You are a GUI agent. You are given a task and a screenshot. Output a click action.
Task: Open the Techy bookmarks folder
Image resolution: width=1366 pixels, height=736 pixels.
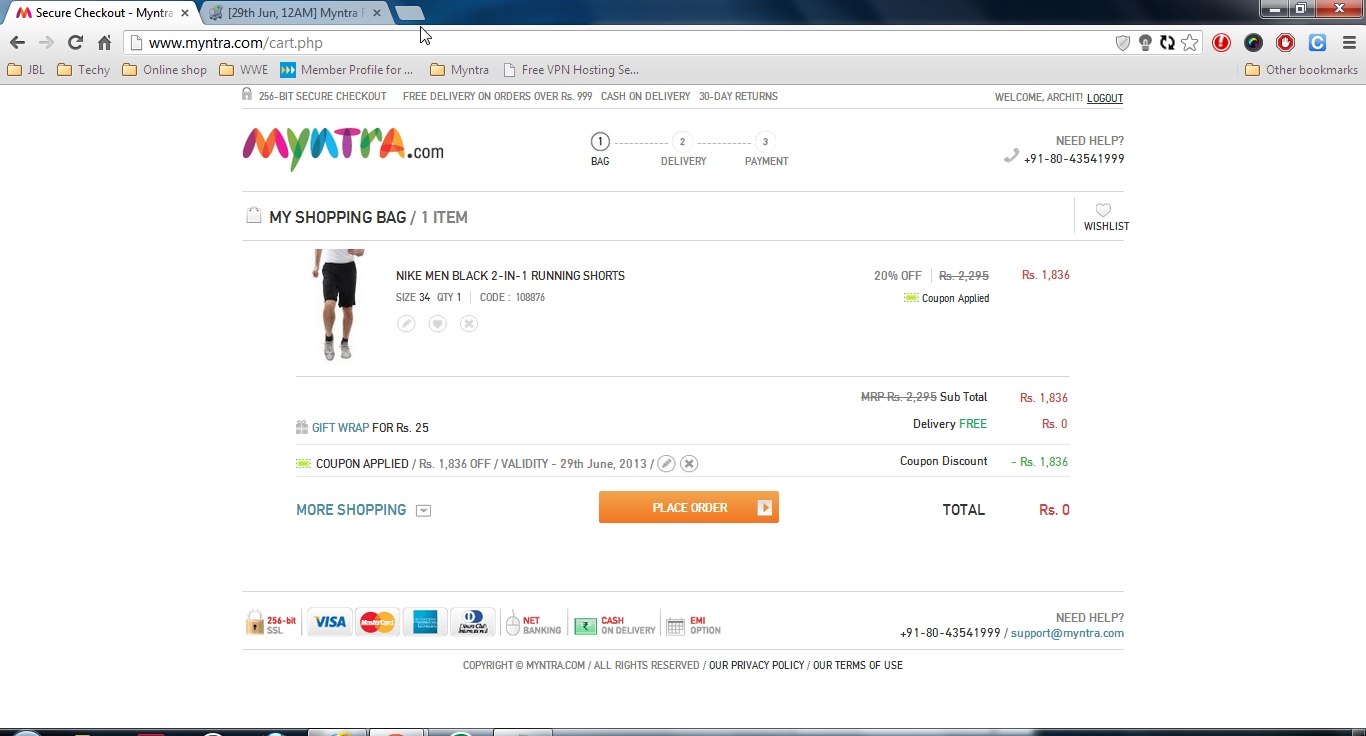pos(84,70)
